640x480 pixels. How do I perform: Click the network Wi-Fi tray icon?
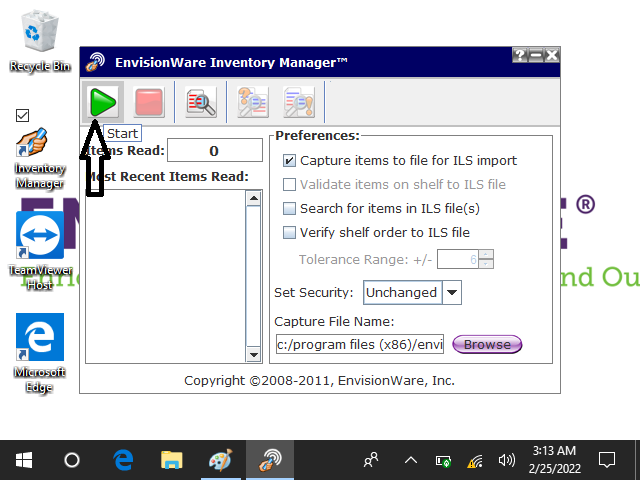coord(475,461)
